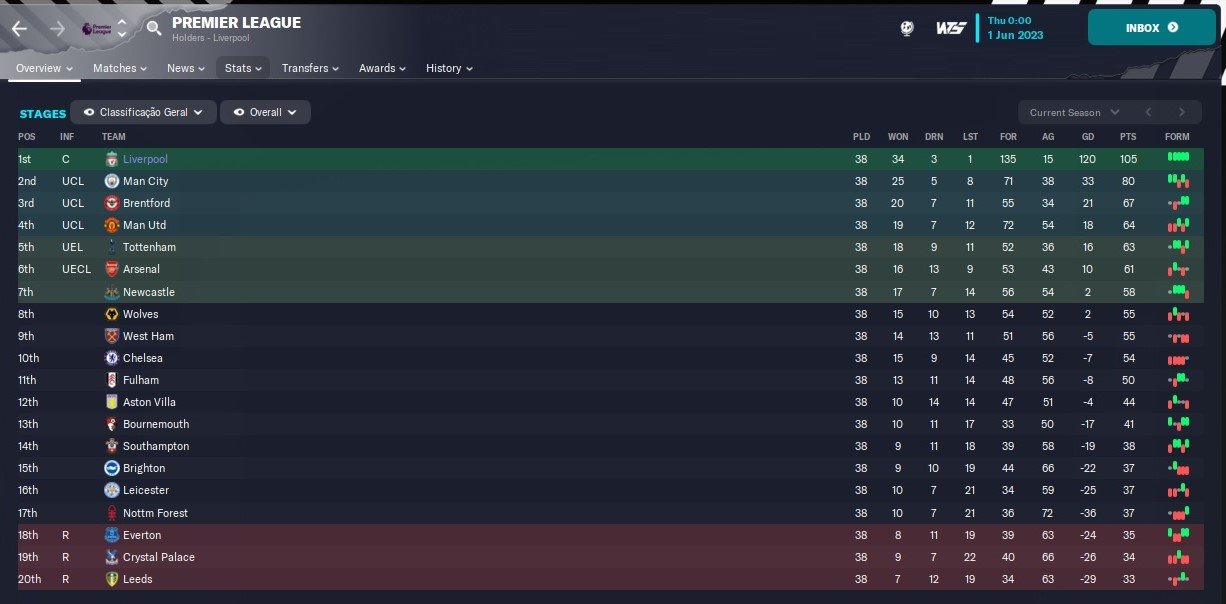Open the Man City team link

point(145,181)
